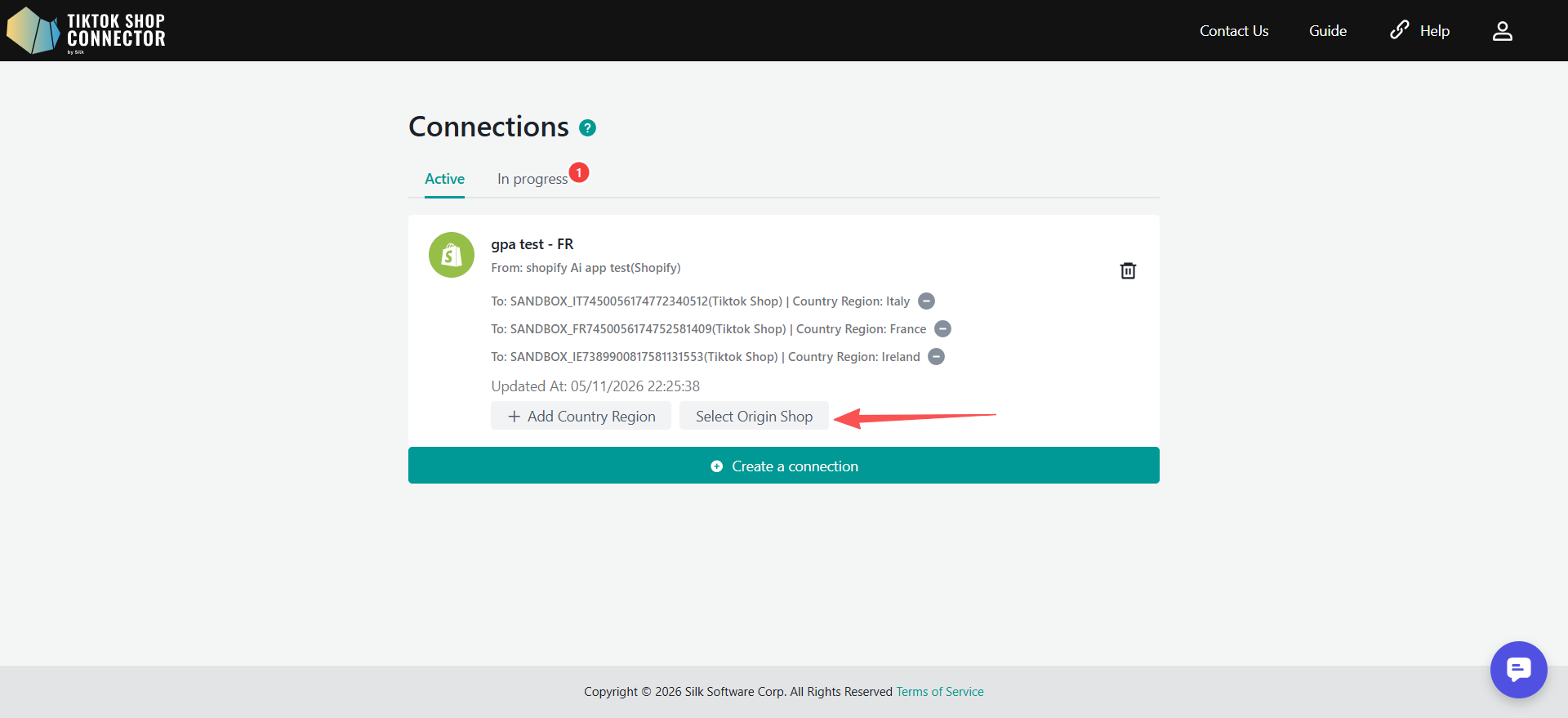This screenshot has width=1568, height=718.
Task: Click the SANDBOX_IE Ireland destination text
Action: [706, 357]
